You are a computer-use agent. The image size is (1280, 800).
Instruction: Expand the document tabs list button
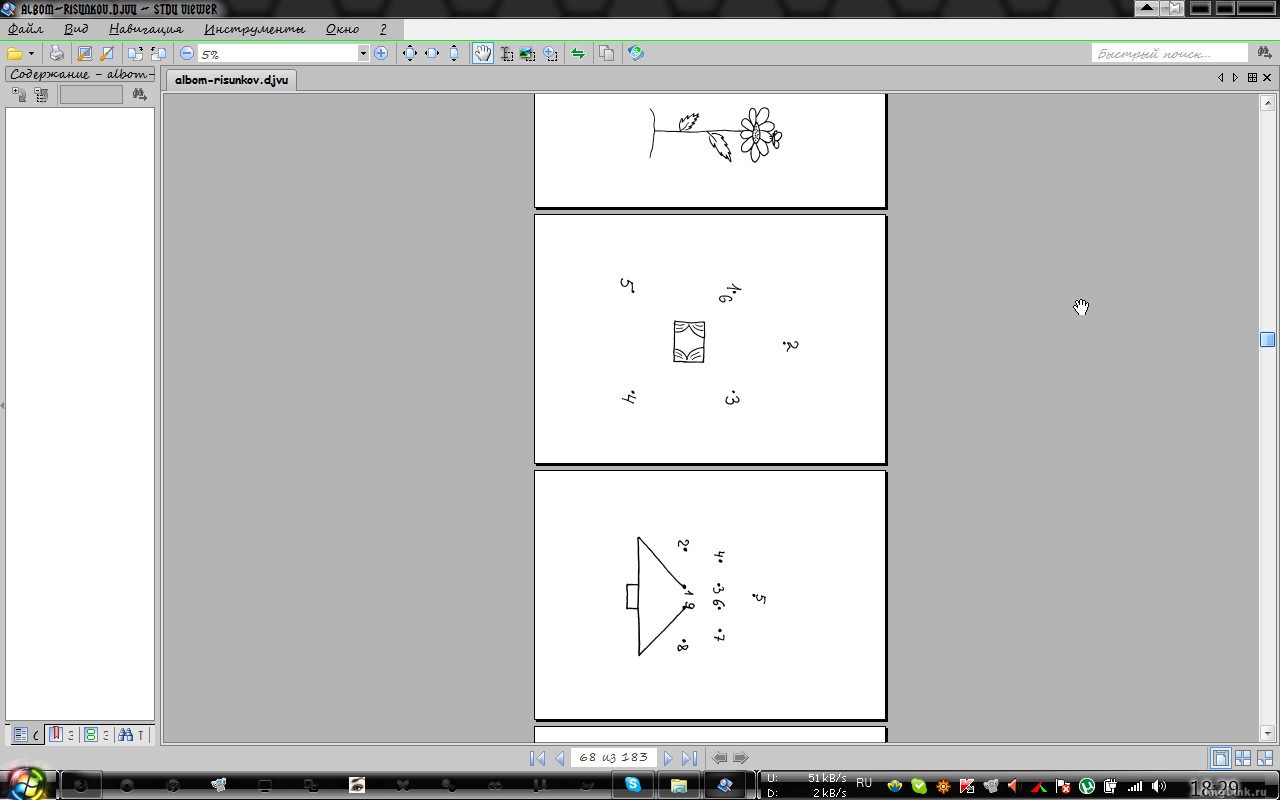tap(1251, 78)
